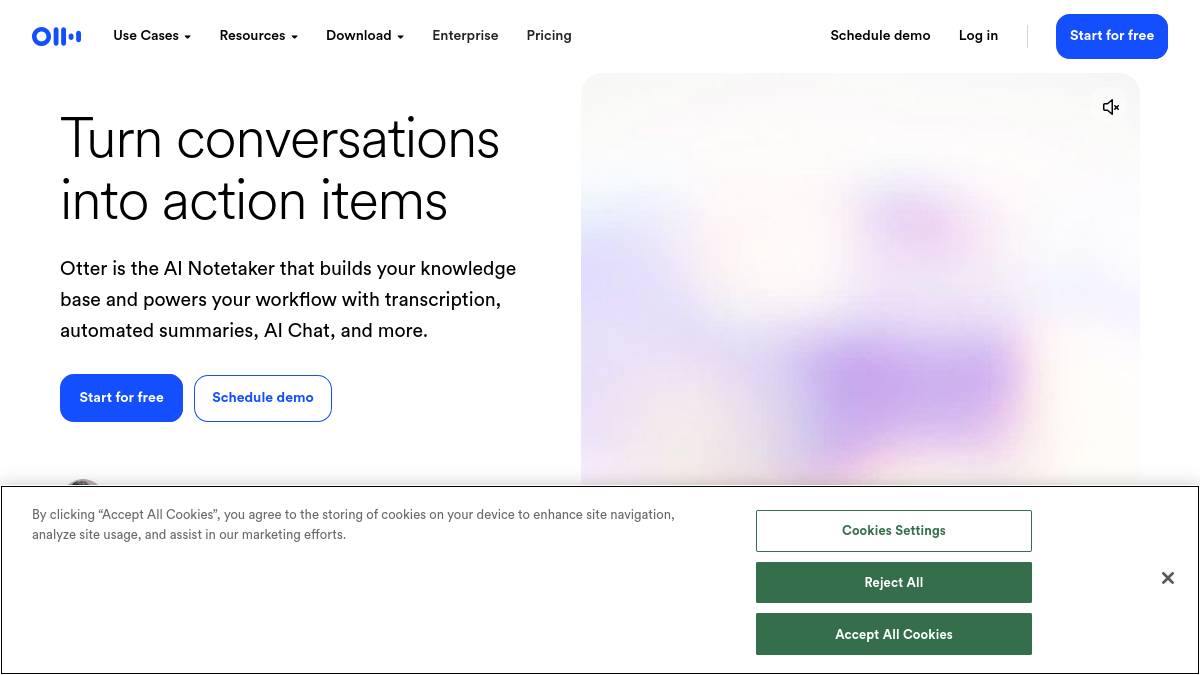Viewport: 1200px width, 675px height.
Task: Click the "Turn conversations into action items" headline
Action: (280, 169)
